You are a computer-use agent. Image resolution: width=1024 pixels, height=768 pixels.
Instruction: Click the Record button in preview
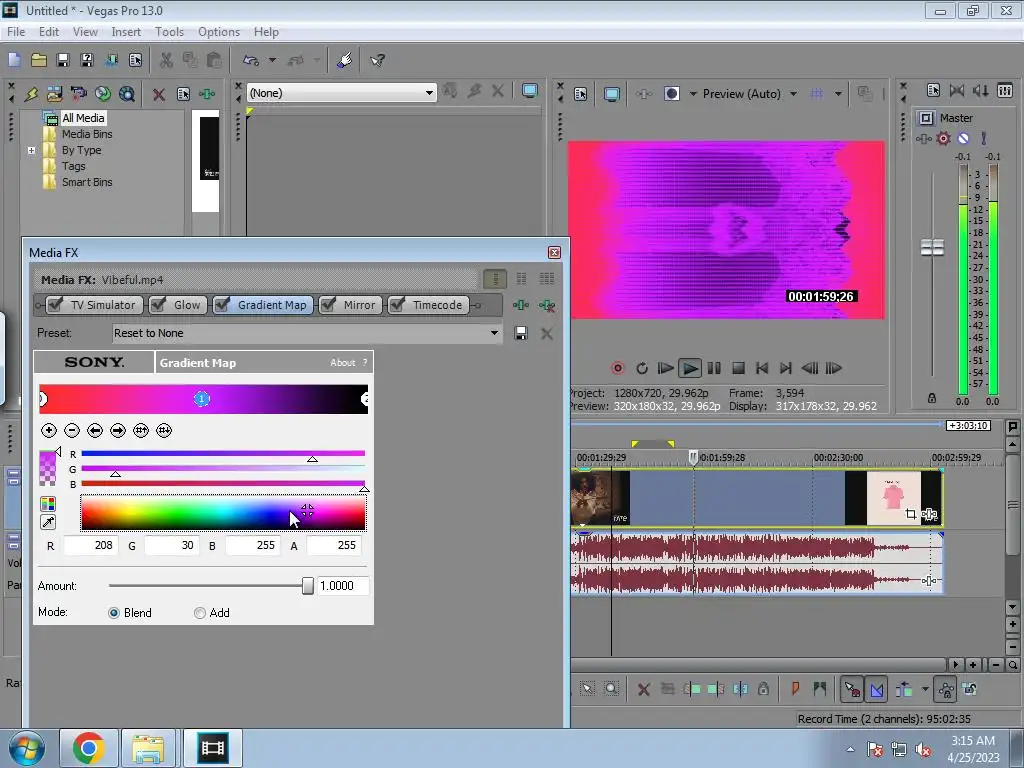point(617,368)
